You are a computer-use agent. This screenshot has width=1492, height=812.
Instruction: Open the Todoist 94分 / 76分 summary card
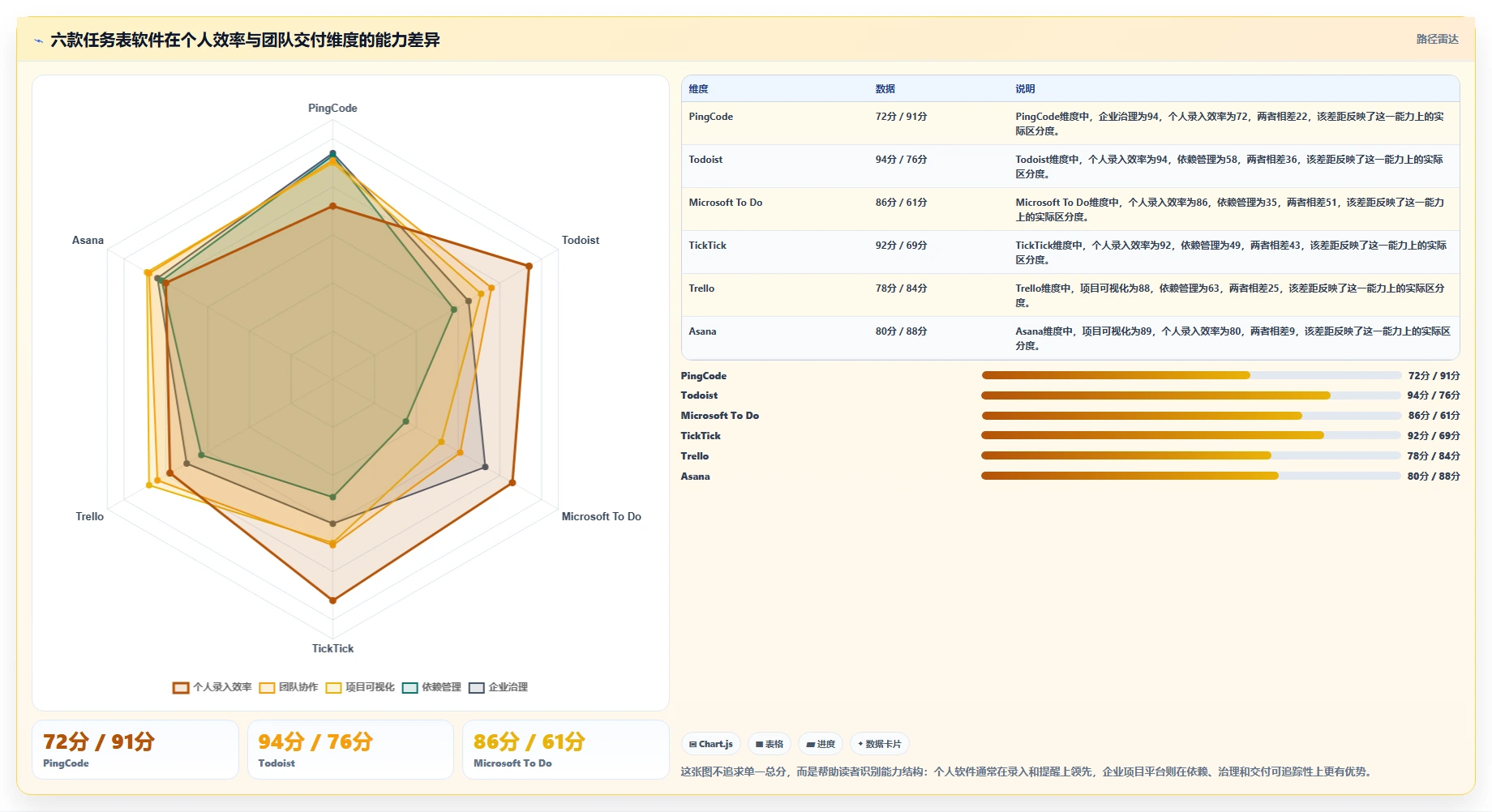(x=350, y=750)
